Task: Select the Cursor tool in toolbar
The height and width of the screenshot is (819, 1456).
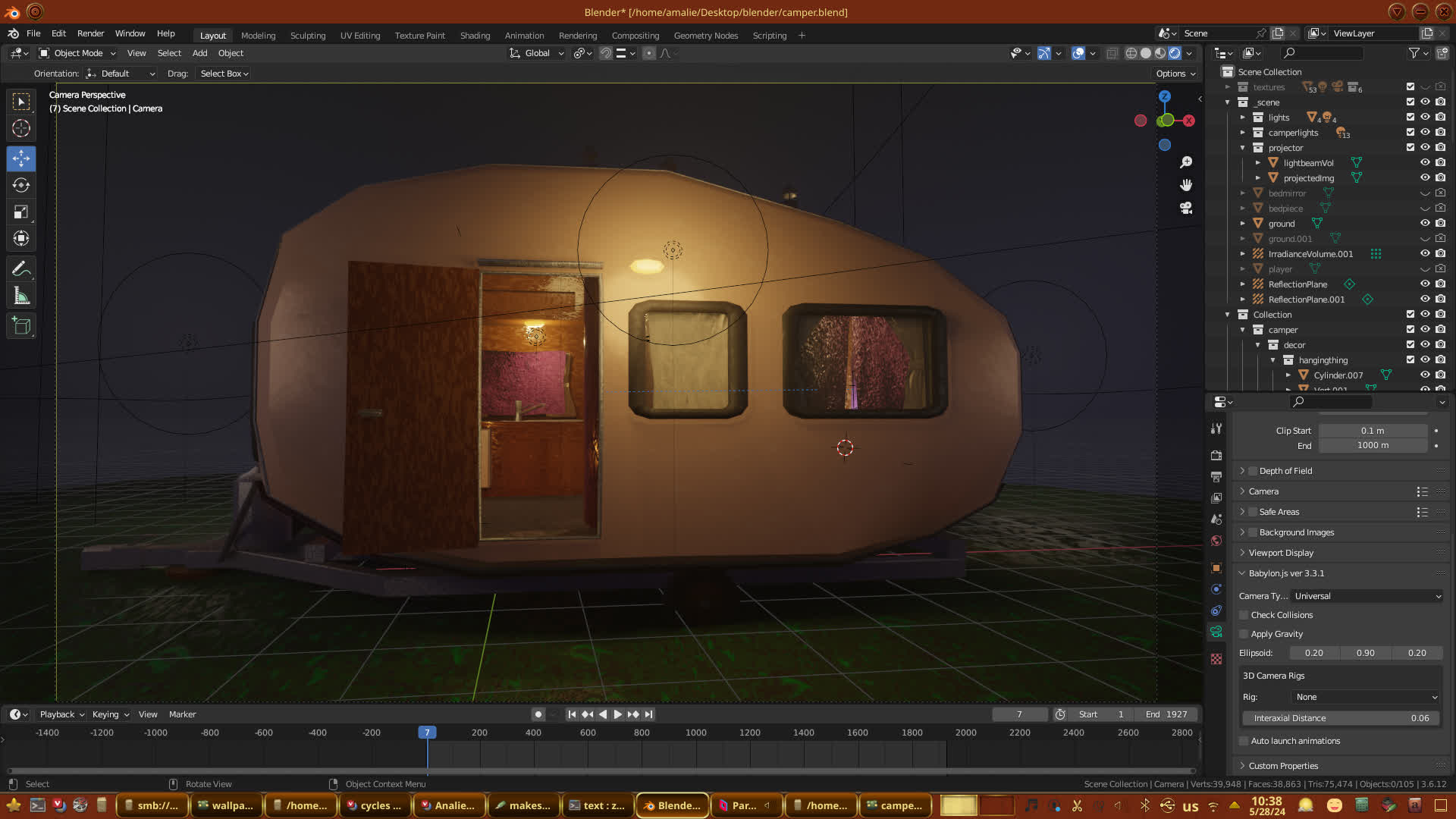Action: click(x=21, y=129)
